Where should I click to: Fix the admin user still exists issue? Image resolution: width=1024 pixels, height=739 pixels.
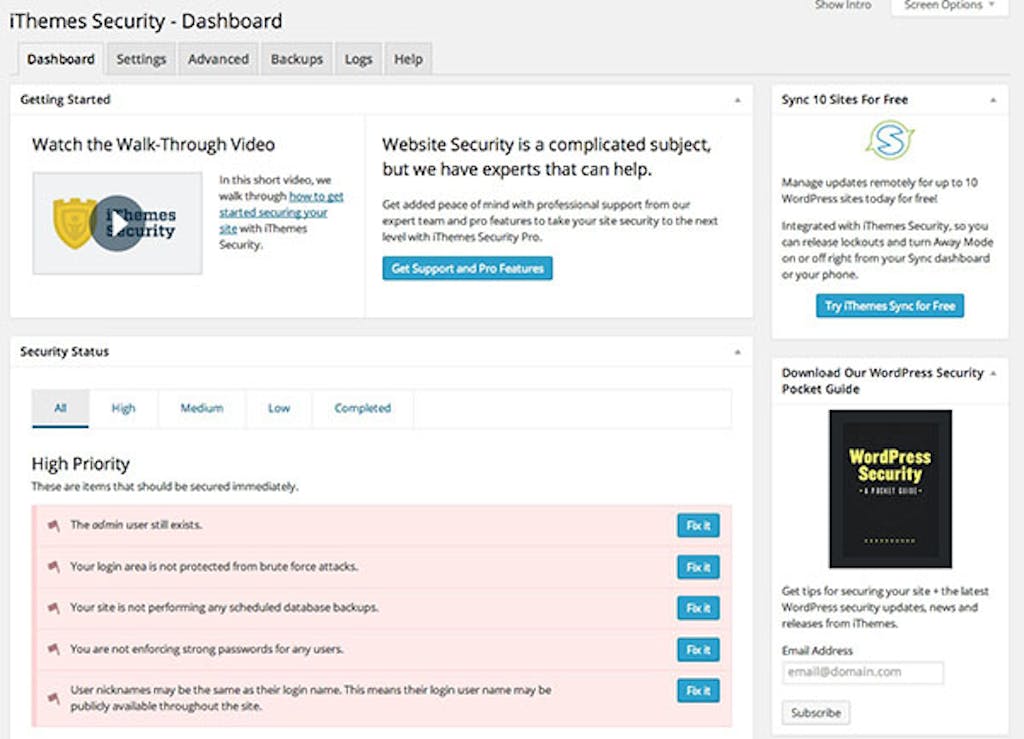pos(698,525)
